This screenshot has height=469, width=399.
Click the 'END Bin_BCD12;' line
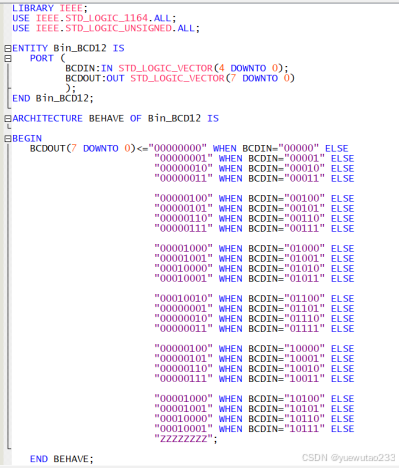click(x=53, y=98)
